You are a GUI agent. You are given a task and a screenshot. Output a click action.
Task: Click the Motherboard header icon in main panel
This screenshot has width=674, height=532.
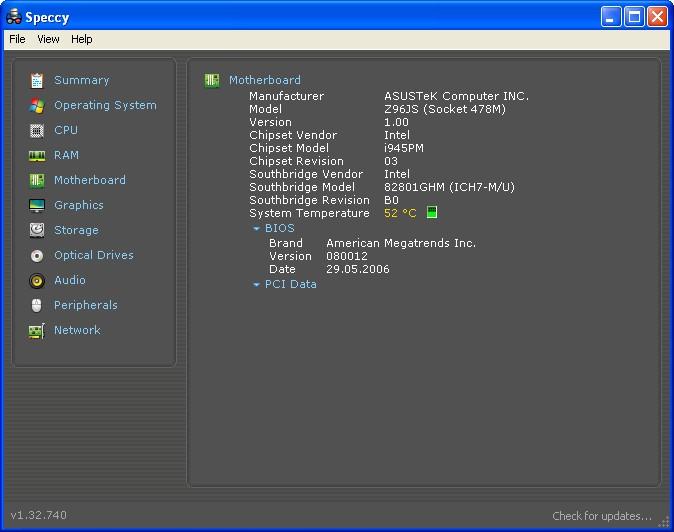(211, 80)
